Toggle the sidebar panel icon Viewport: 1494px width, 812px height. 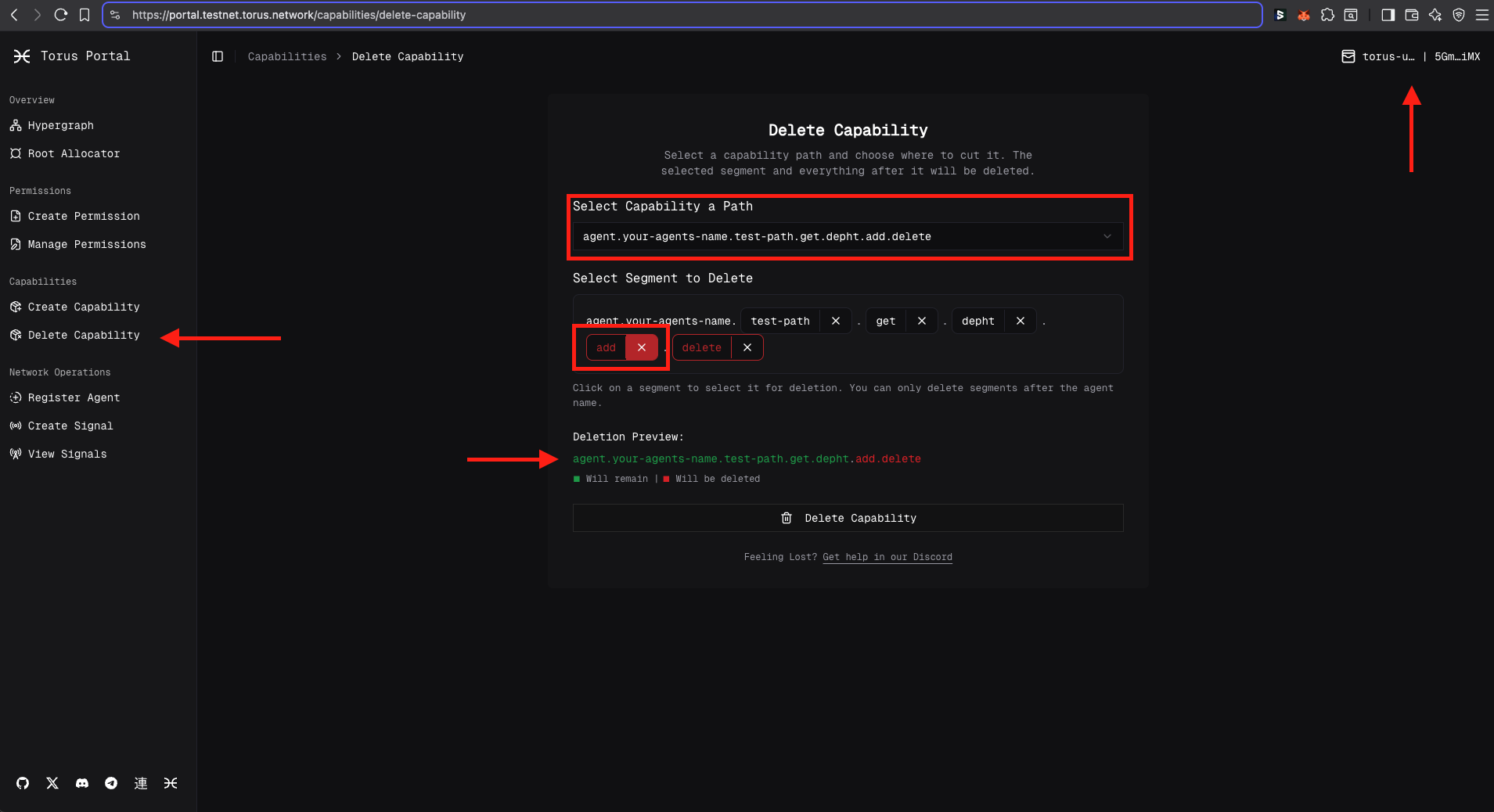[x=218, y=56]
